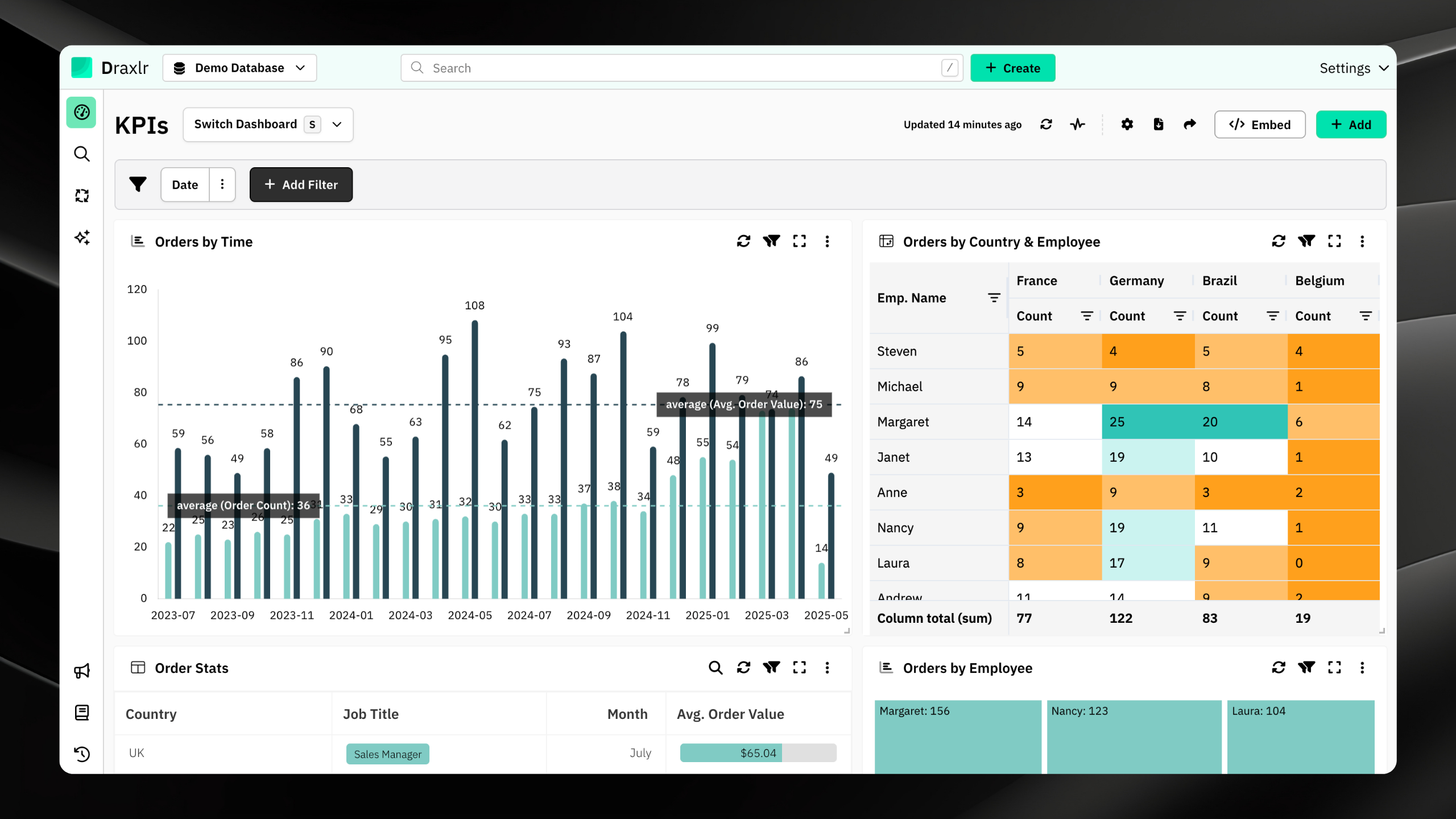Refresh the Orders by Time chart
The height and width of the screenshot is (819, 1456).
(x=743, y=241)
